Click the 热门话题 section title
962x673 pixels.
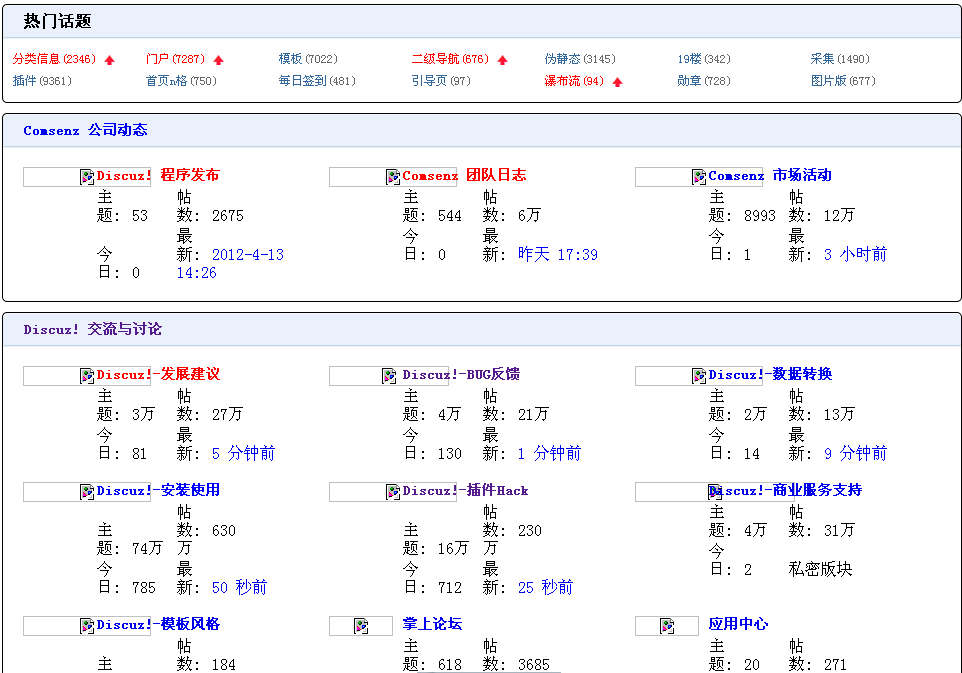coord(58,21)
